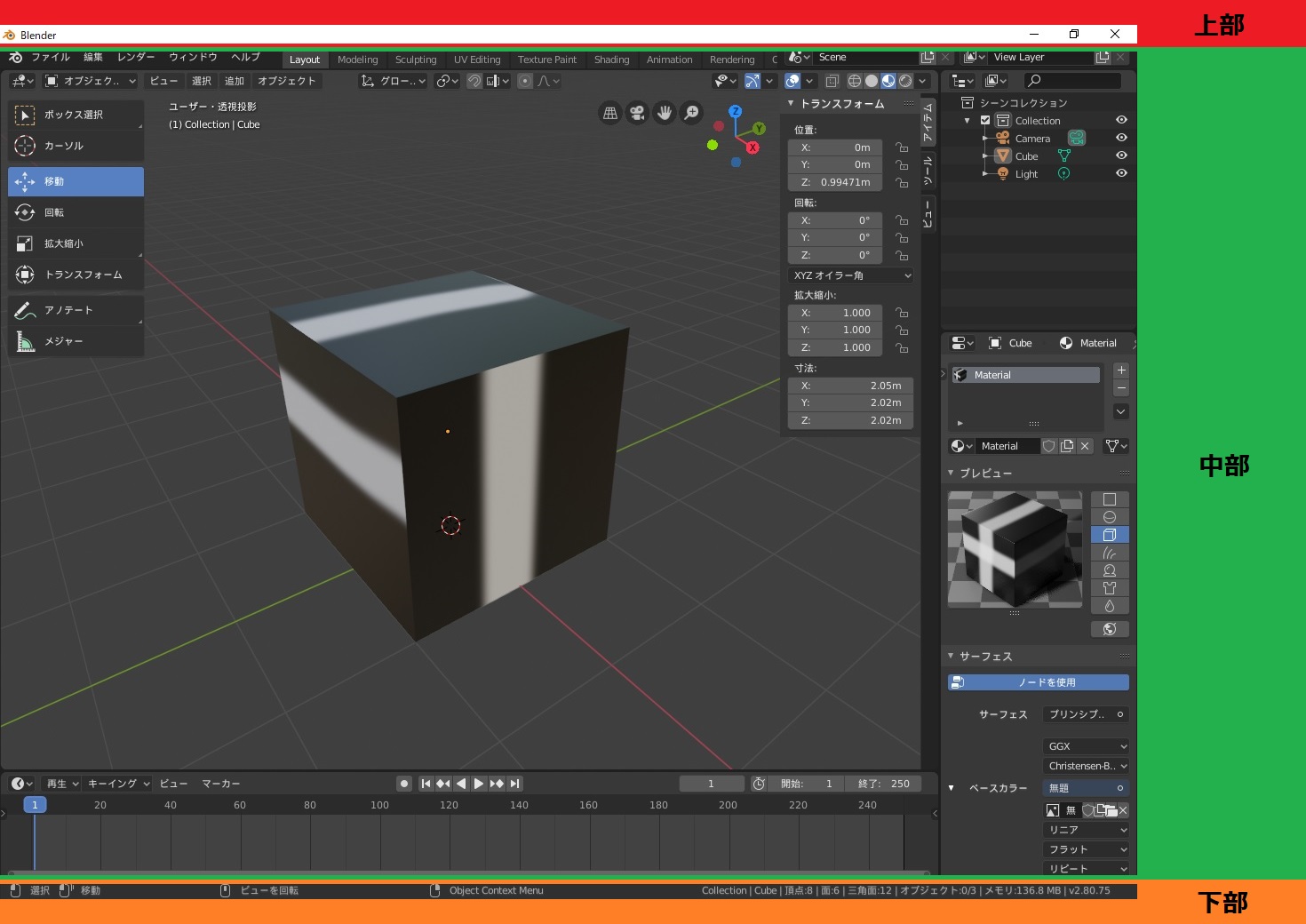Activate the 拡大縮小 scale tool

tap(76, 243)
